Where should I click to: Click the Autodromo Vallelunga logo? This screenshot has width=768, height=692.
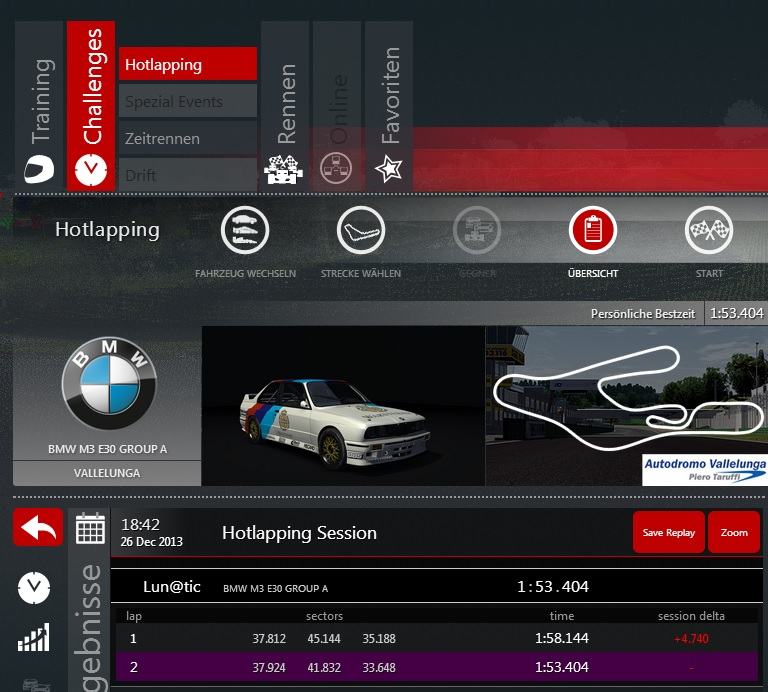705,470
